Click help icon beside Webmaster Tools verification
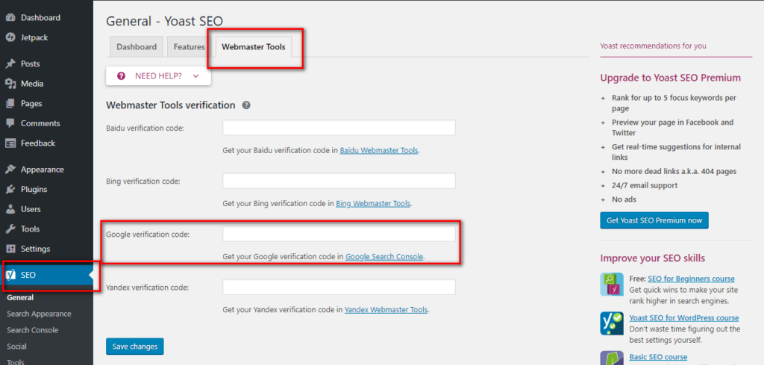The width and height of the screenshot is (764, 365). (x=246, y=105)
